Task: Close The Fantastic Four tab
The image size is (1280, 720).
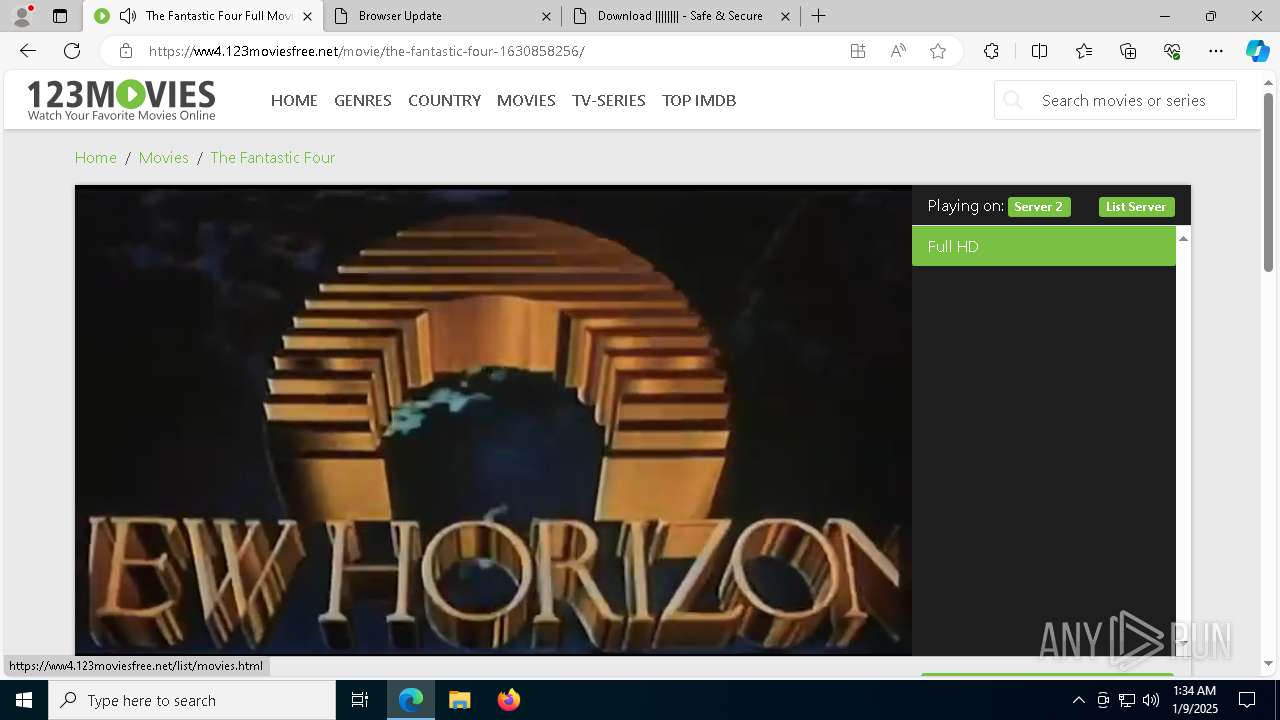Action: click(307, 16)
